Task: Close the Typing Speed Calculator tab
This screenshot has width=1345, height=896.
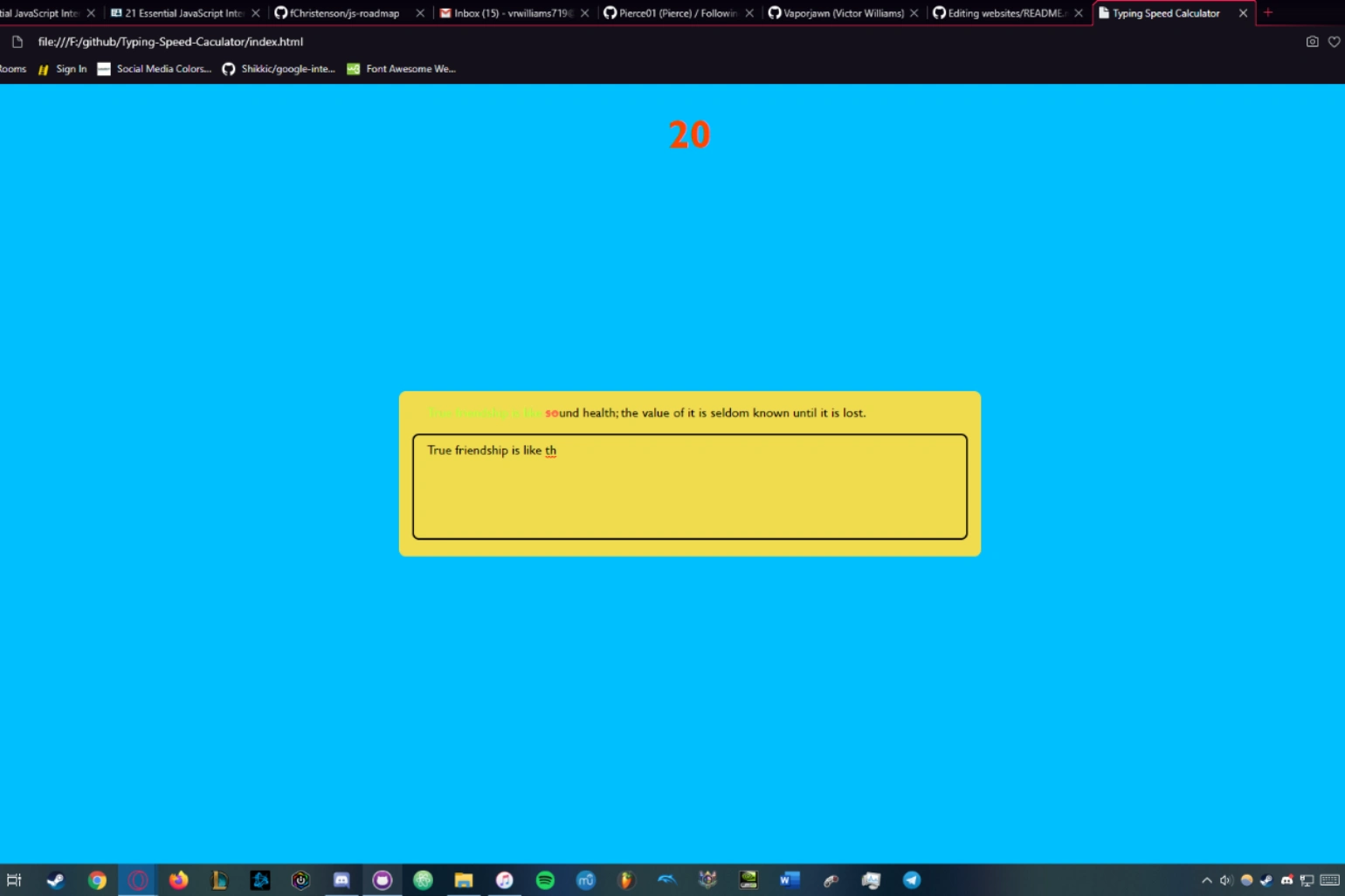Action: pos(1243,13)
